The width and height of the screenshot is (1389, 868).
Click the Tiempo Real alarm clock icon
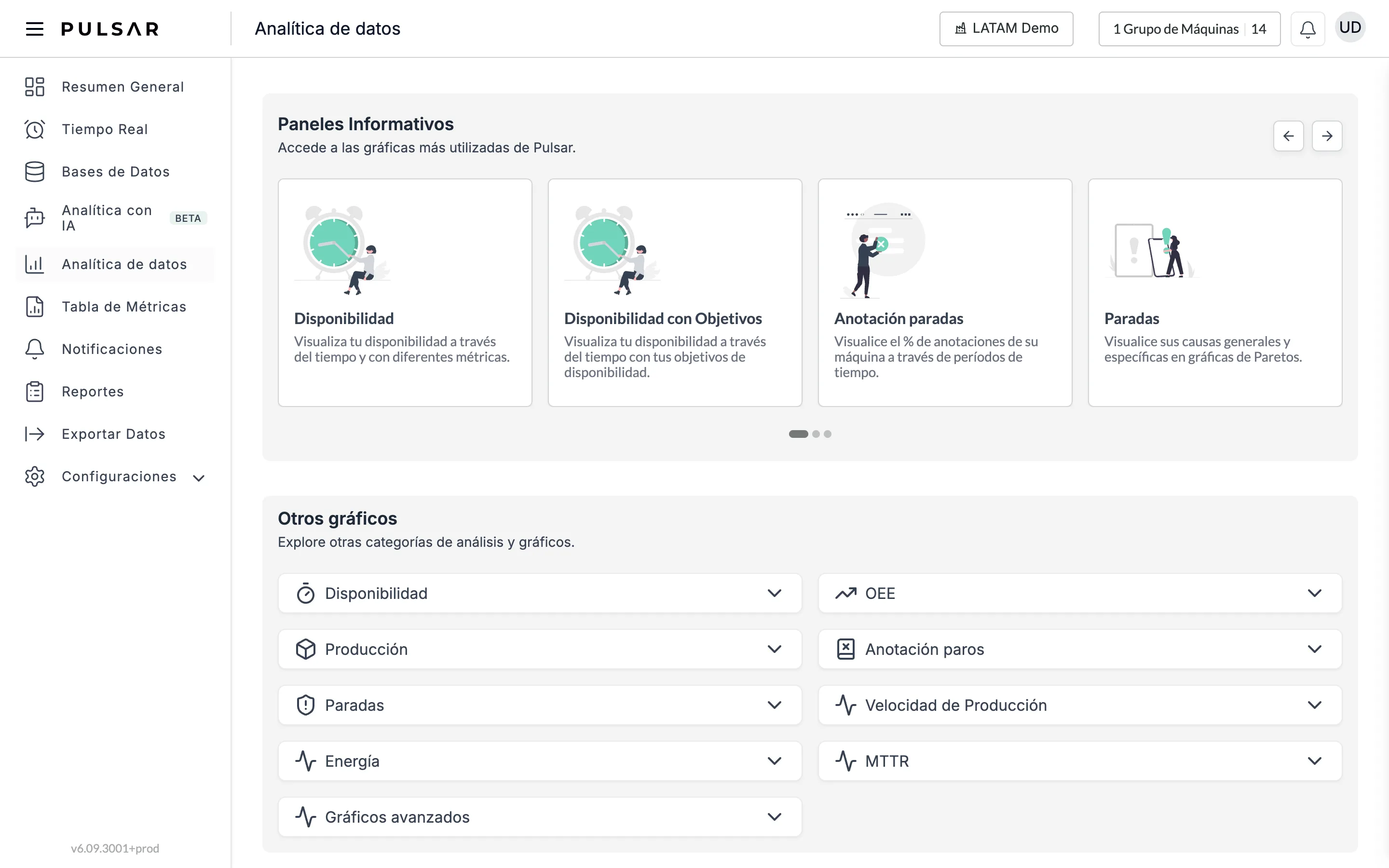click(x=34, y=129)
